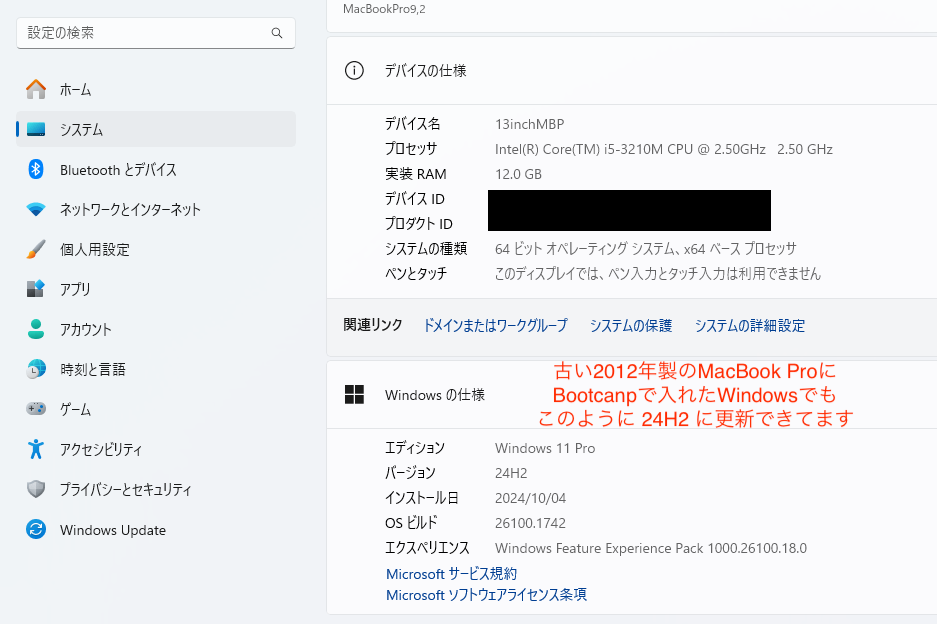Click the Windows Update refresh icon
937x624 pixels.
pos(36,529)
